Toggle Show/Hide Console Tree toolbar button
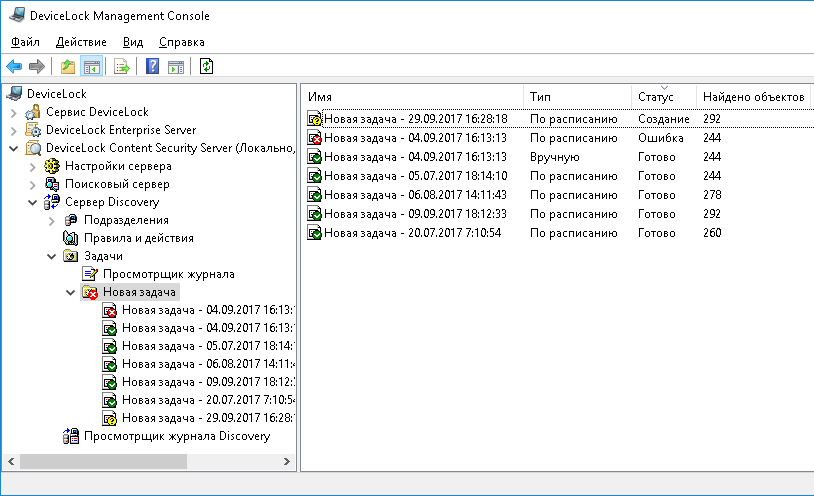The width and height of the screenshot is (814, 496). [x=91, y=67]
